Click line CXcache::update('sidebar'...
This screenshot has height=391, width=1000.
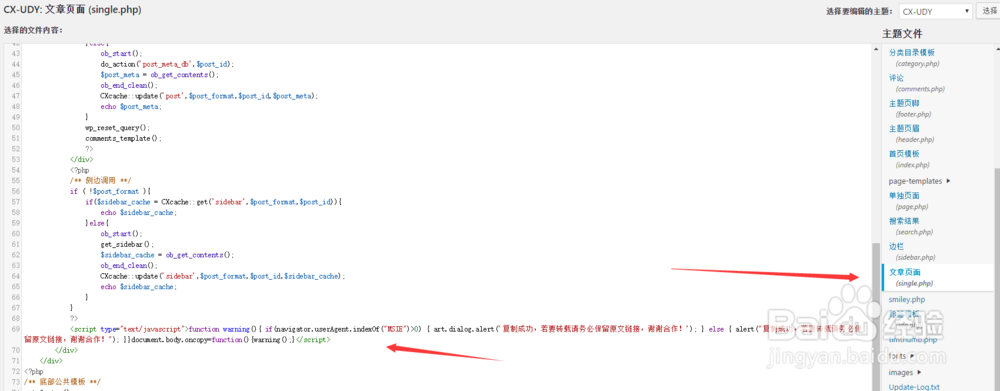point(223,276)
